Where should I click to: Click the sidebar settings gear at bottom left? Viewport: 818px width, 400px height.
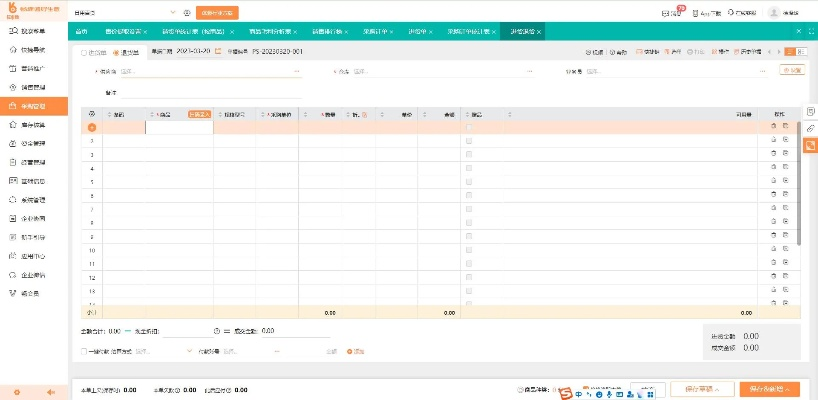click(17, 392)
